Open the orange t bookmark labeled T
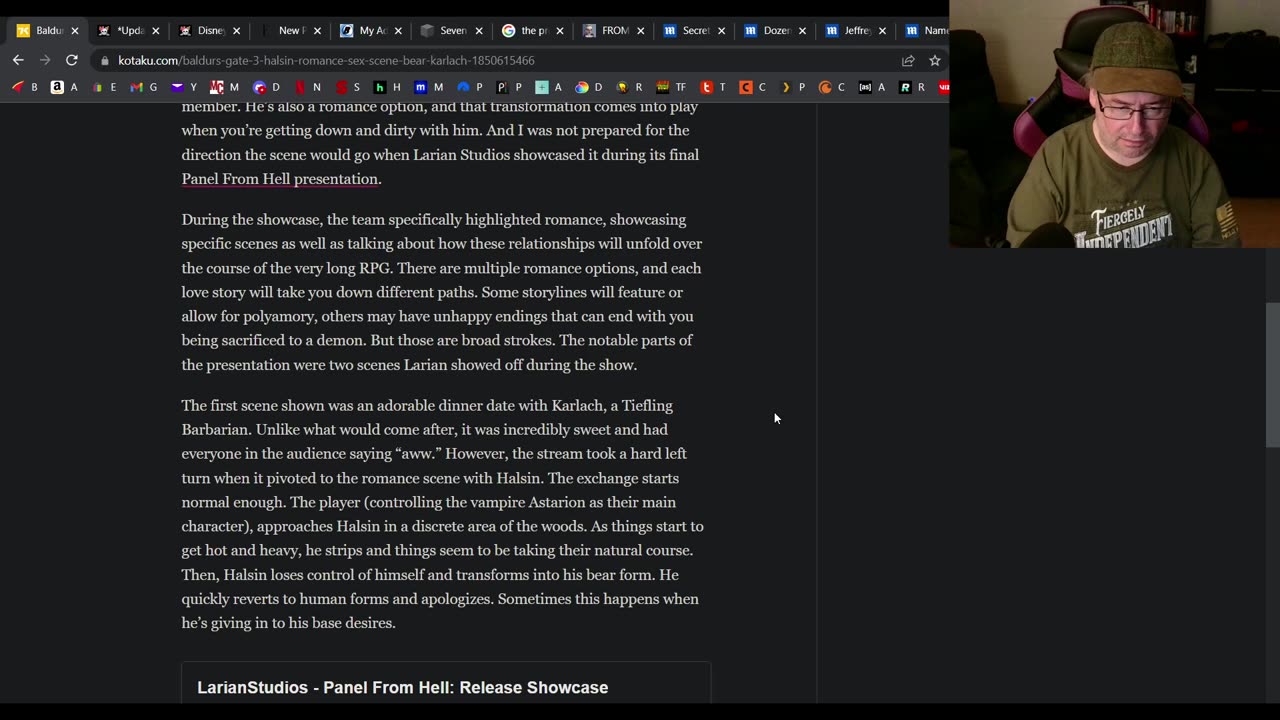This screenshot has height=720, width=1280. pos(713,87)
